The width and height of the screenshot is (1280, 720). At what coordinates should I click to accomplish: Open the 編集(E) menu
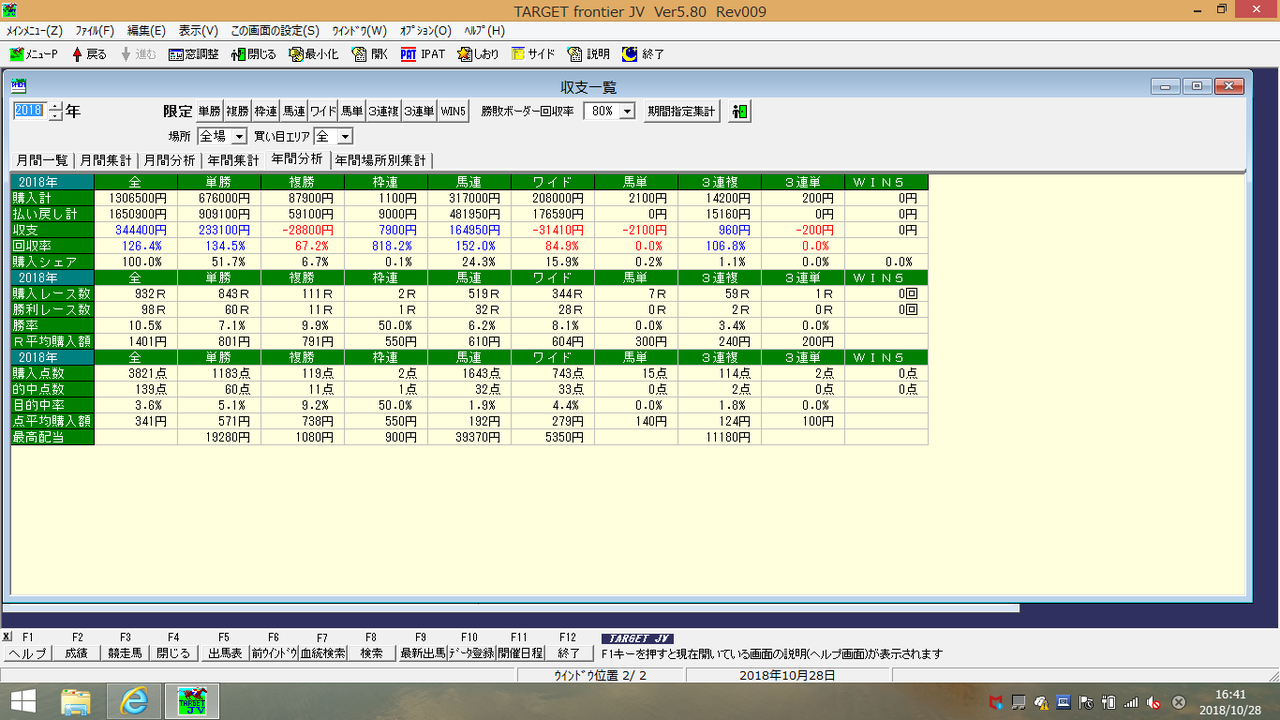146,31
